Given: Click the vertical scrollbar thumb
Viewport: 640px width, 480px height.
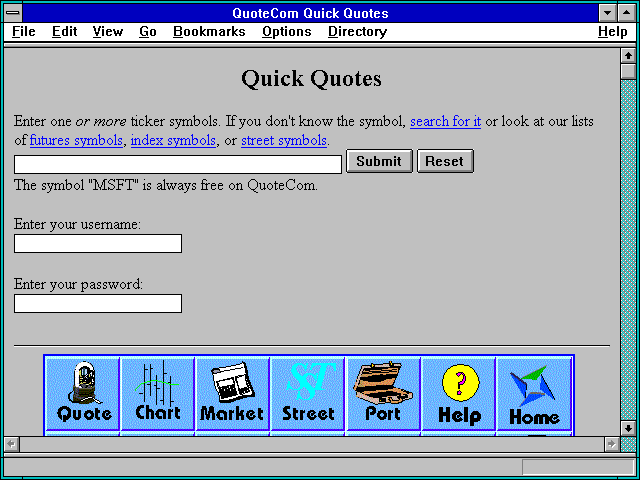Looking at the screenshot, I should point(628,71).
